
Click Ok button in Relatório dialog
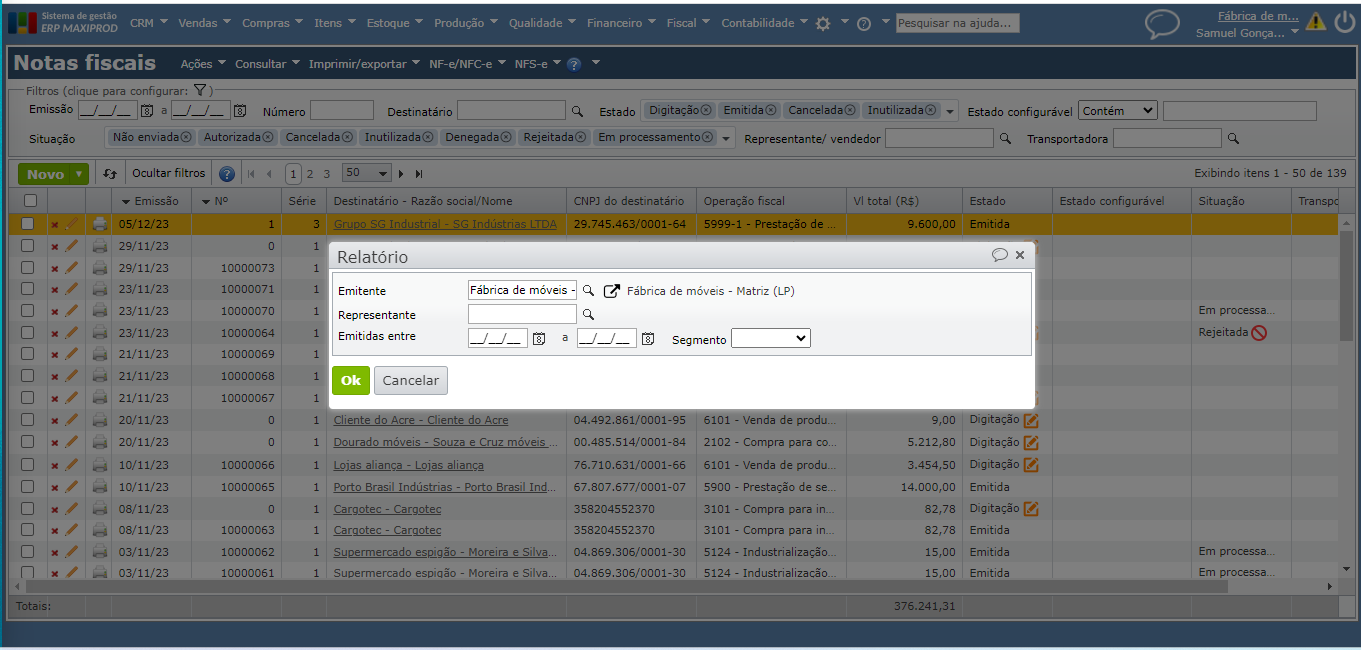click(351, 380)
